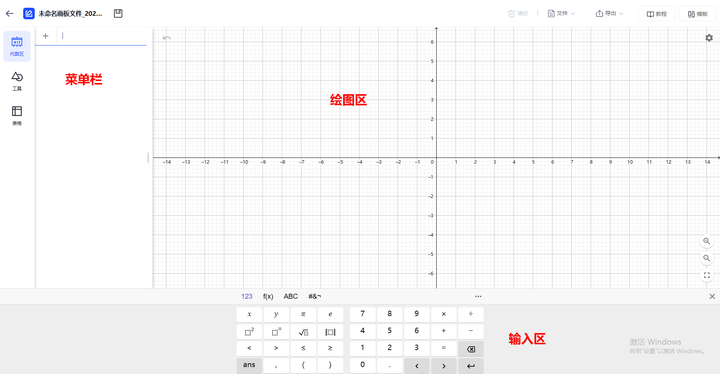Open the 教程 tutorial button
This screenshot has height=374, width=720.
tap(657, 14)
